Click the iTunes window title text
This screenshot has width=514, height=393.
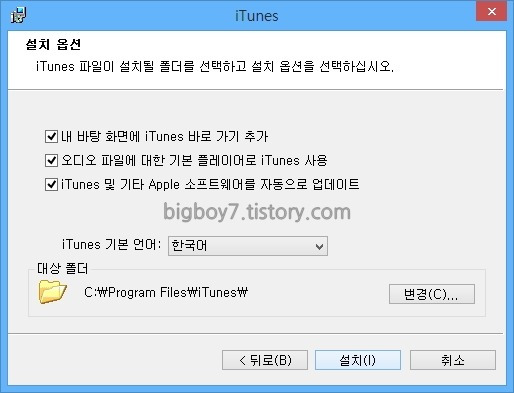coord(257,16)
